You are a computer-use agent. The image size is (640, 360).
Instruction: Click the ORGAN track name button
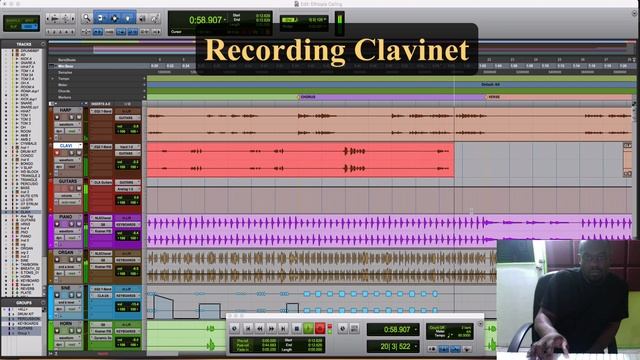(65, 252)
